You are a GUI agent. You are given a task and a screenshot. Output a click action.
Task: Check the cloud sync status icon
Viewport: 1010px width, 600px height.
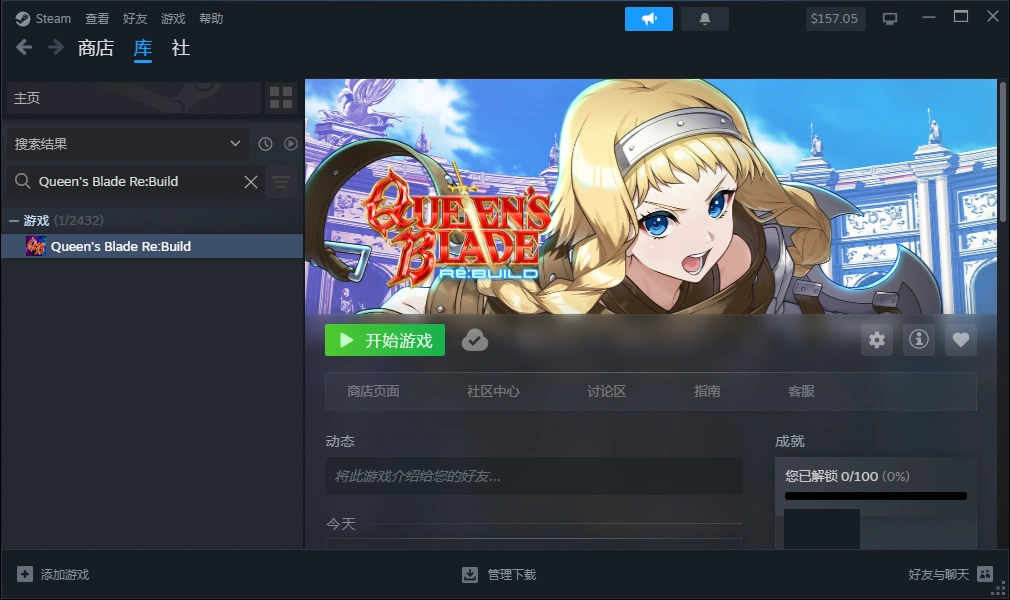(475, 340)
